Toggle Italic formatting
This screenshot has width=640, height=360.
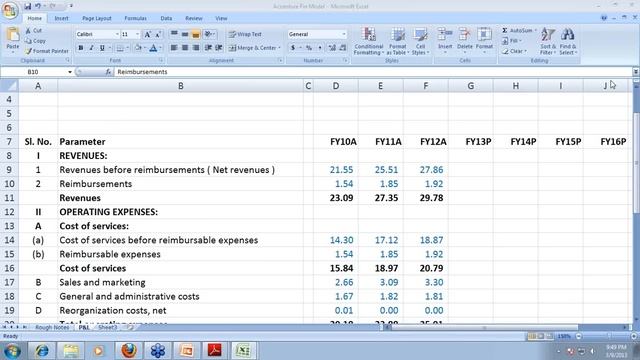click(x=91, y=48)
